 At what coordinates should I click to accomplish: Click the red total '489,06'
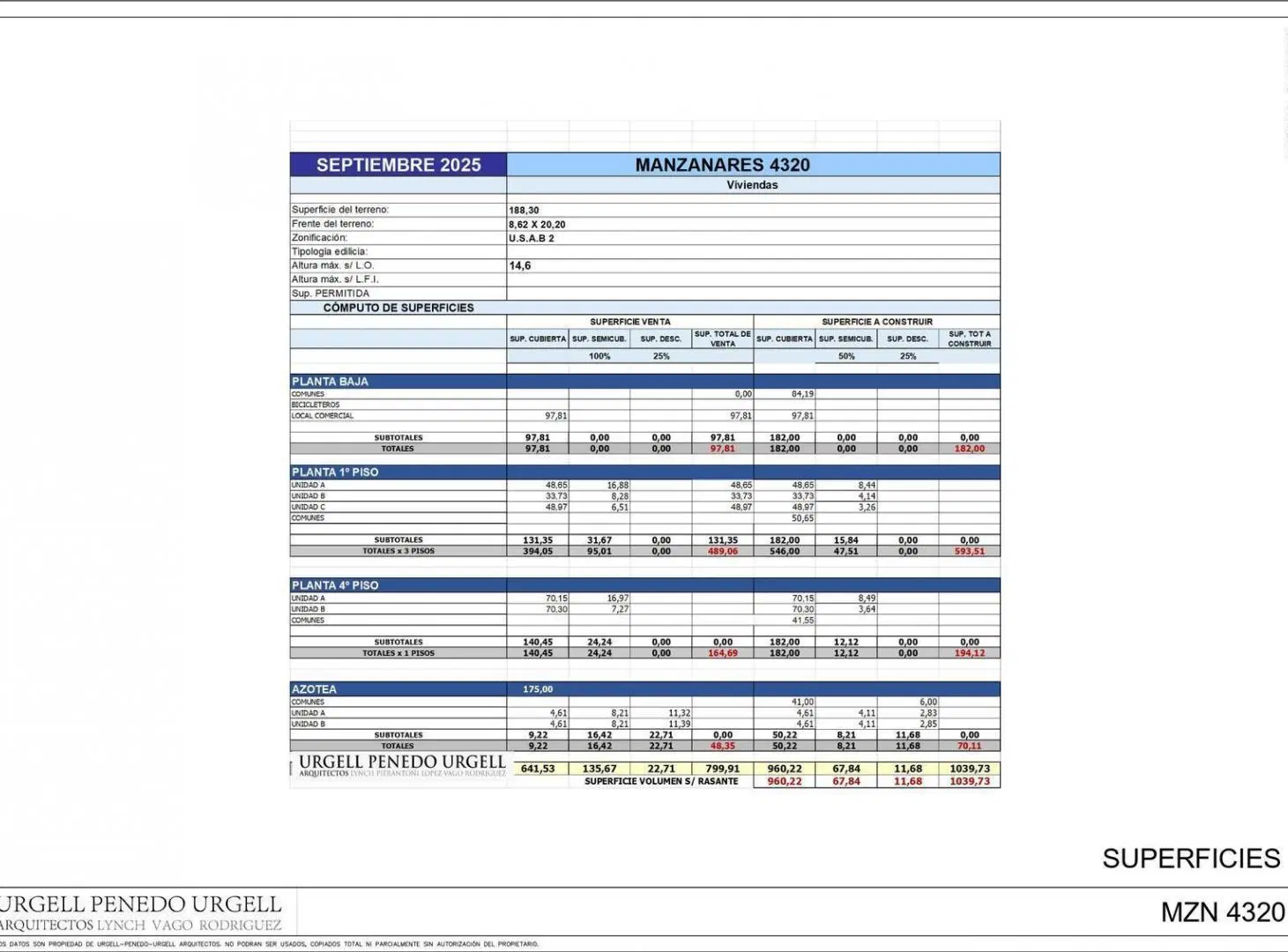click(x=723, y=552)
